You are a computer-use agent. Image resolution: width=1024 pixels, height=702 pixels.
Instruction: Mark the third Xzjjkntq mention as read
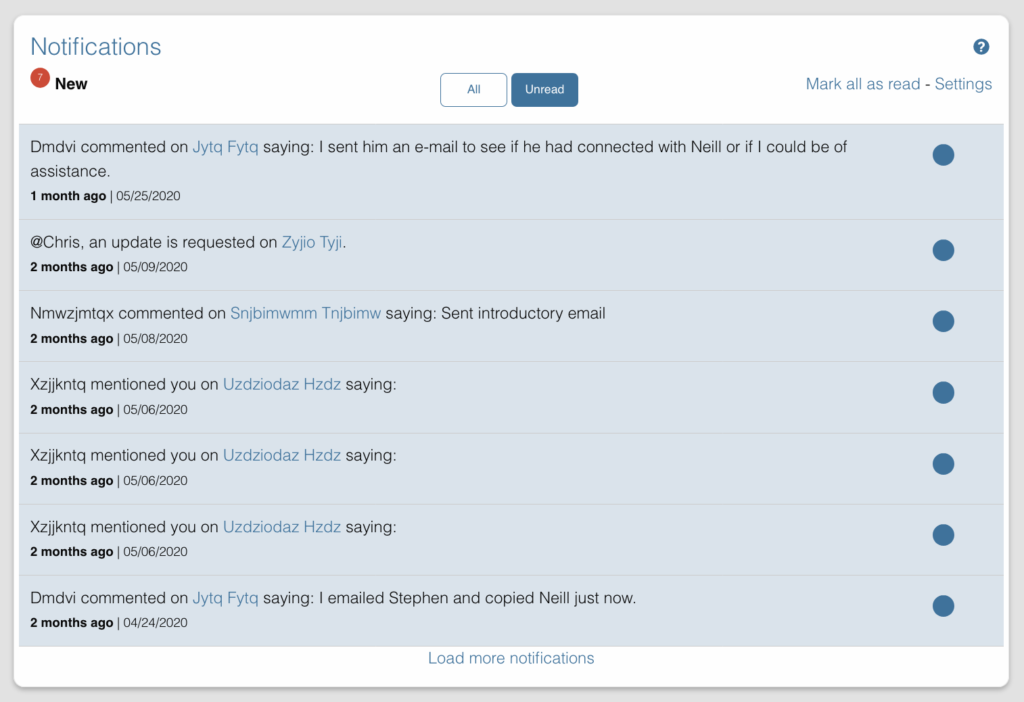(943, 535)
